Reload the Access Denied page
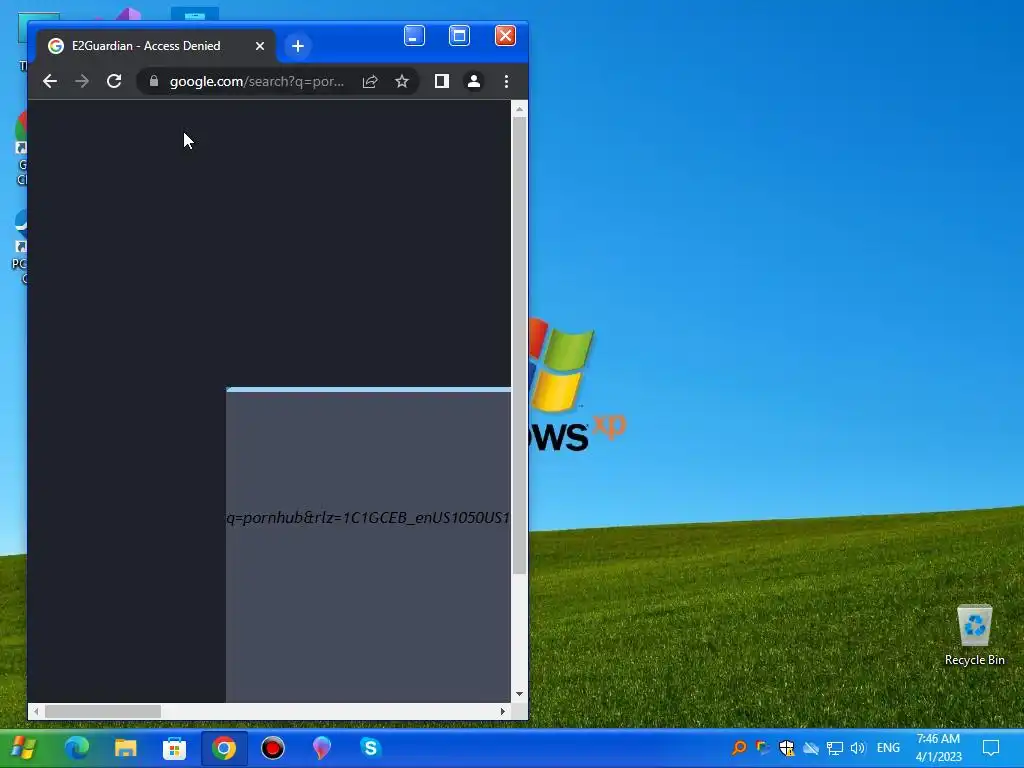 click(114, 81)
